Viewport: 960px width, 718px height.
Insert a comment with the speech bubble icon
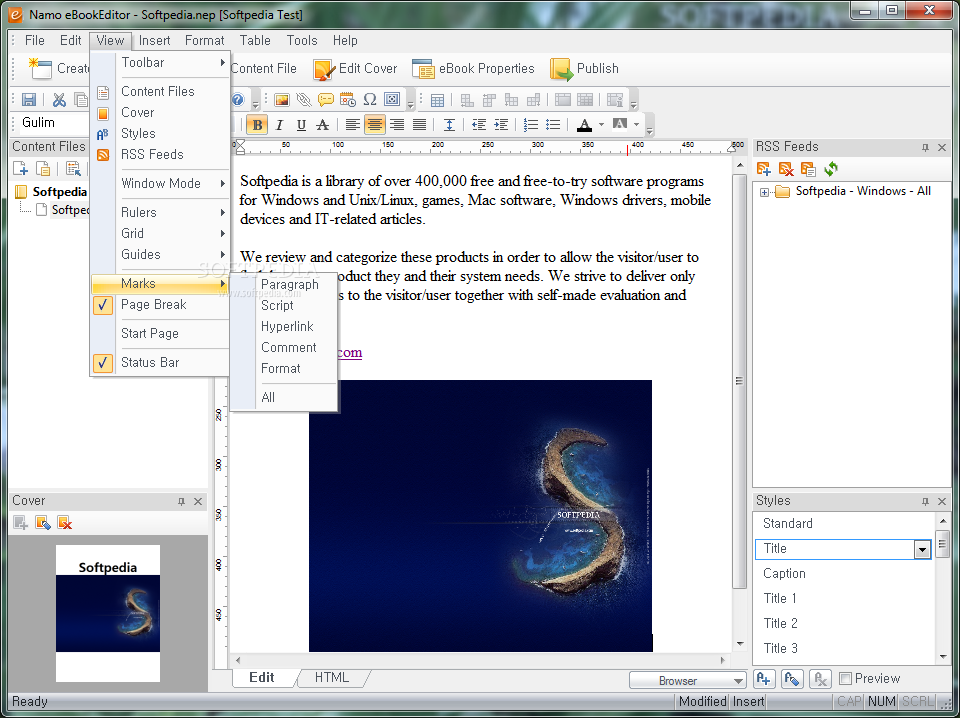coord(326,100)
